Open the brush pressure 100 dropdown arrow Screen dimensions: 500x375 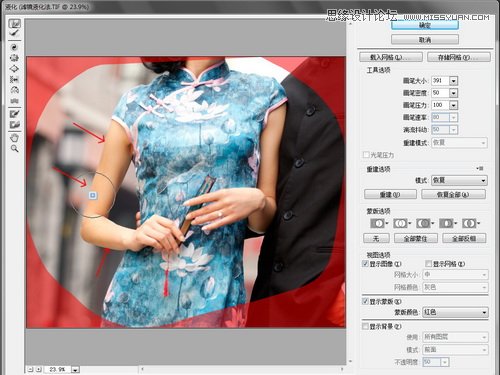(x=453, y=105)
